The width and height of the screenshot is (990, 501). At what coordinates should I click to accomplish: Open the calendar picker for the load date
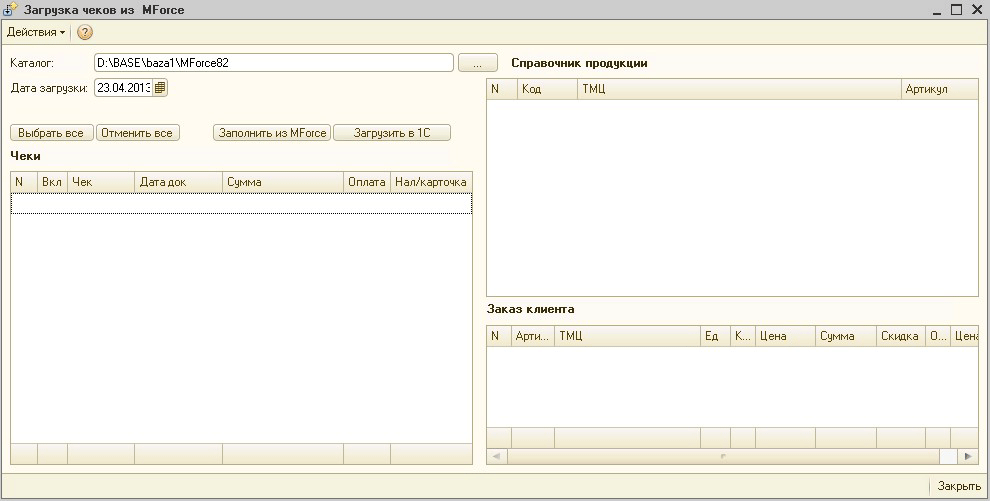pos(161,88)
